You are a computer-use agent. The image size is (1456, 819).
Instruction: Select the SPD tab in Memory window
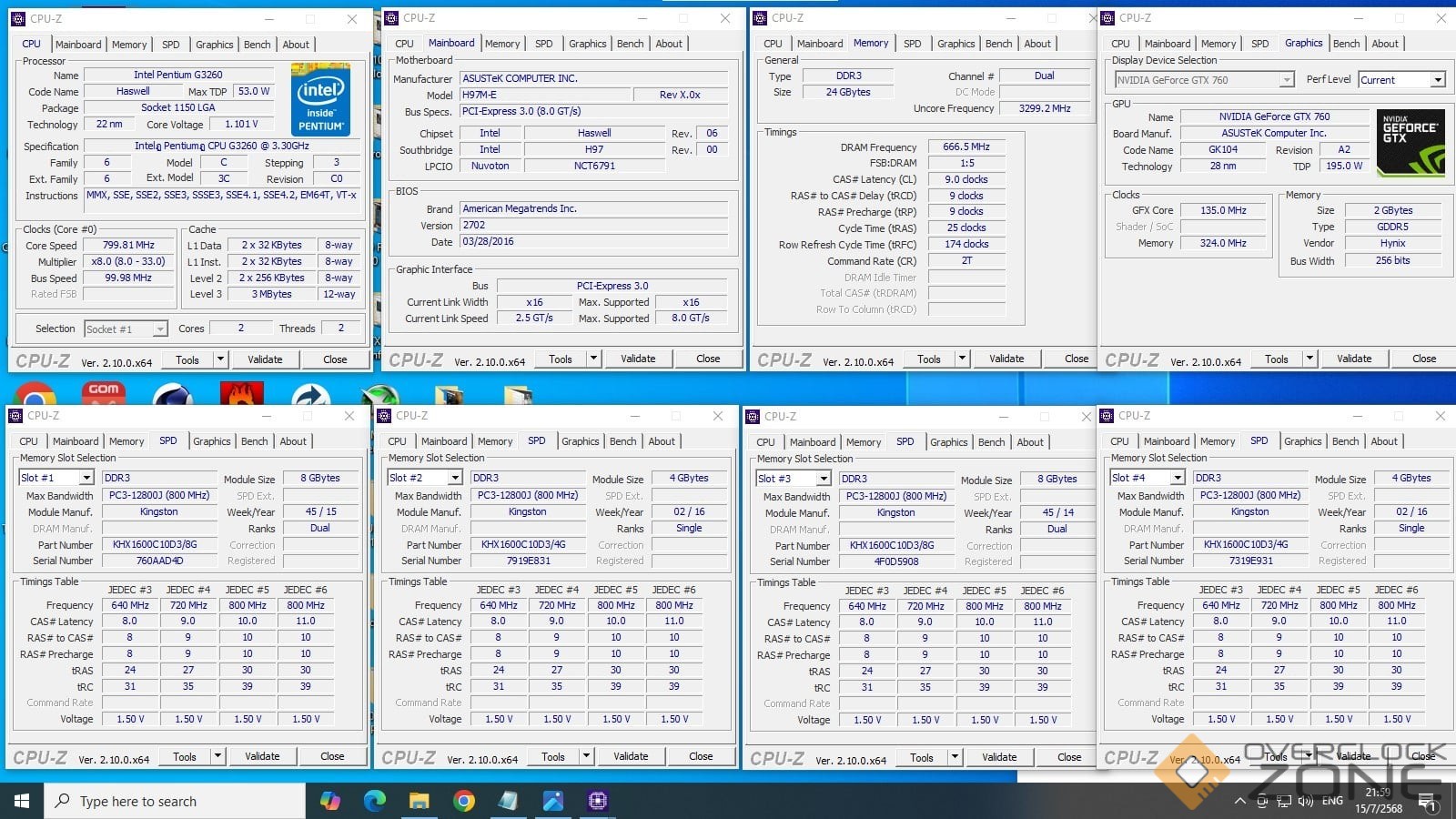[x=912, y=44]
